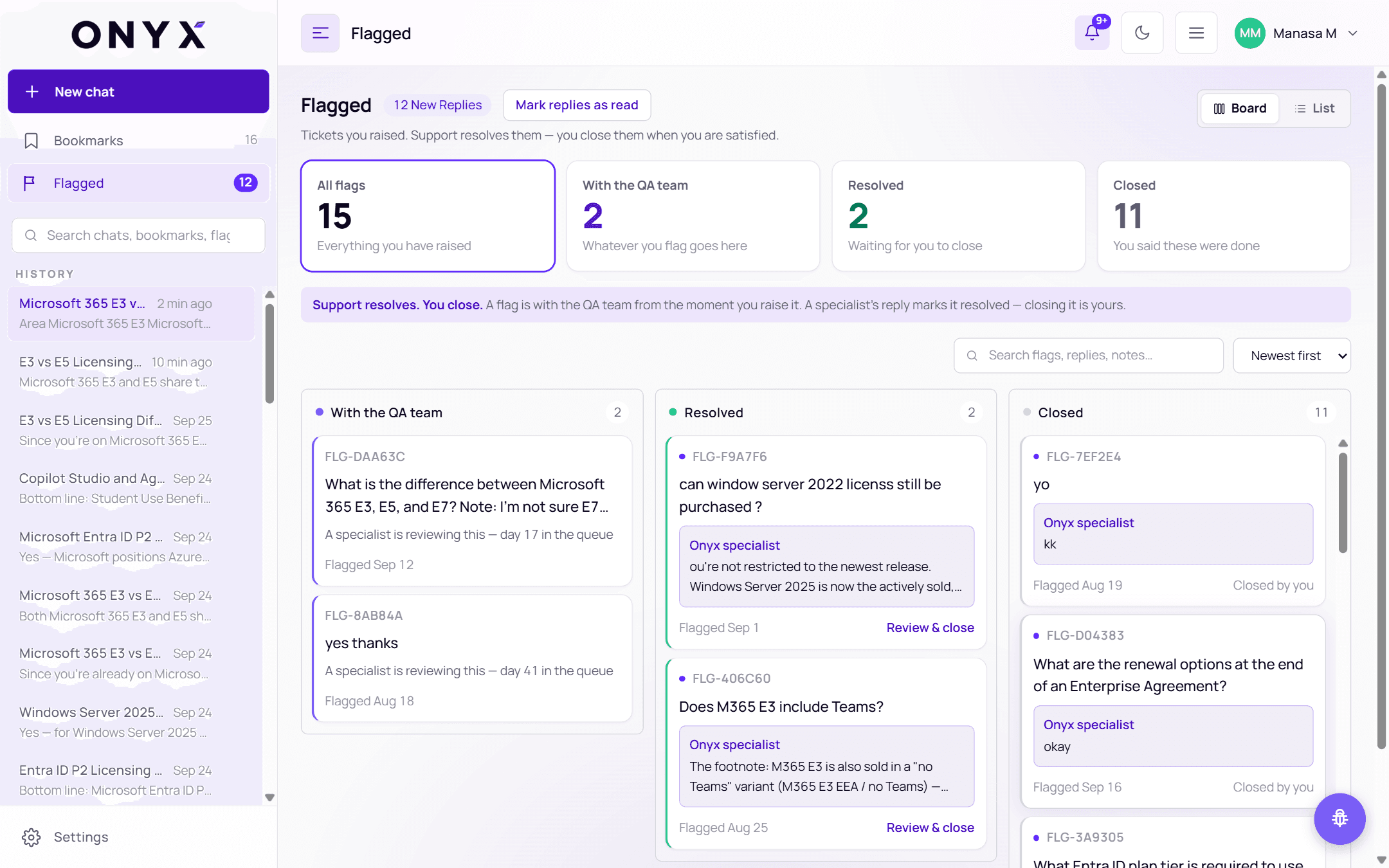Open closed flag FLG-7EF2E4 card

(x=1173, y=521)
